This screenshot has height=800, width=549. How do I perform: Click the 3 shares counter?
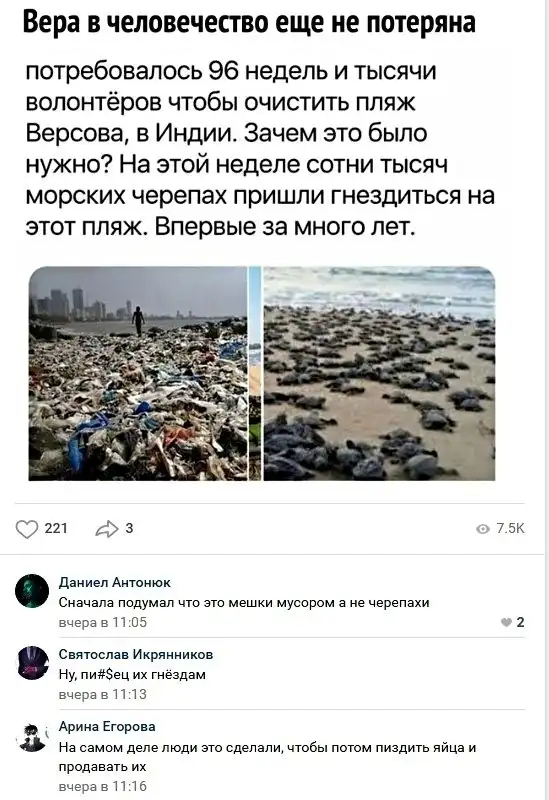(x=129, y=529)
